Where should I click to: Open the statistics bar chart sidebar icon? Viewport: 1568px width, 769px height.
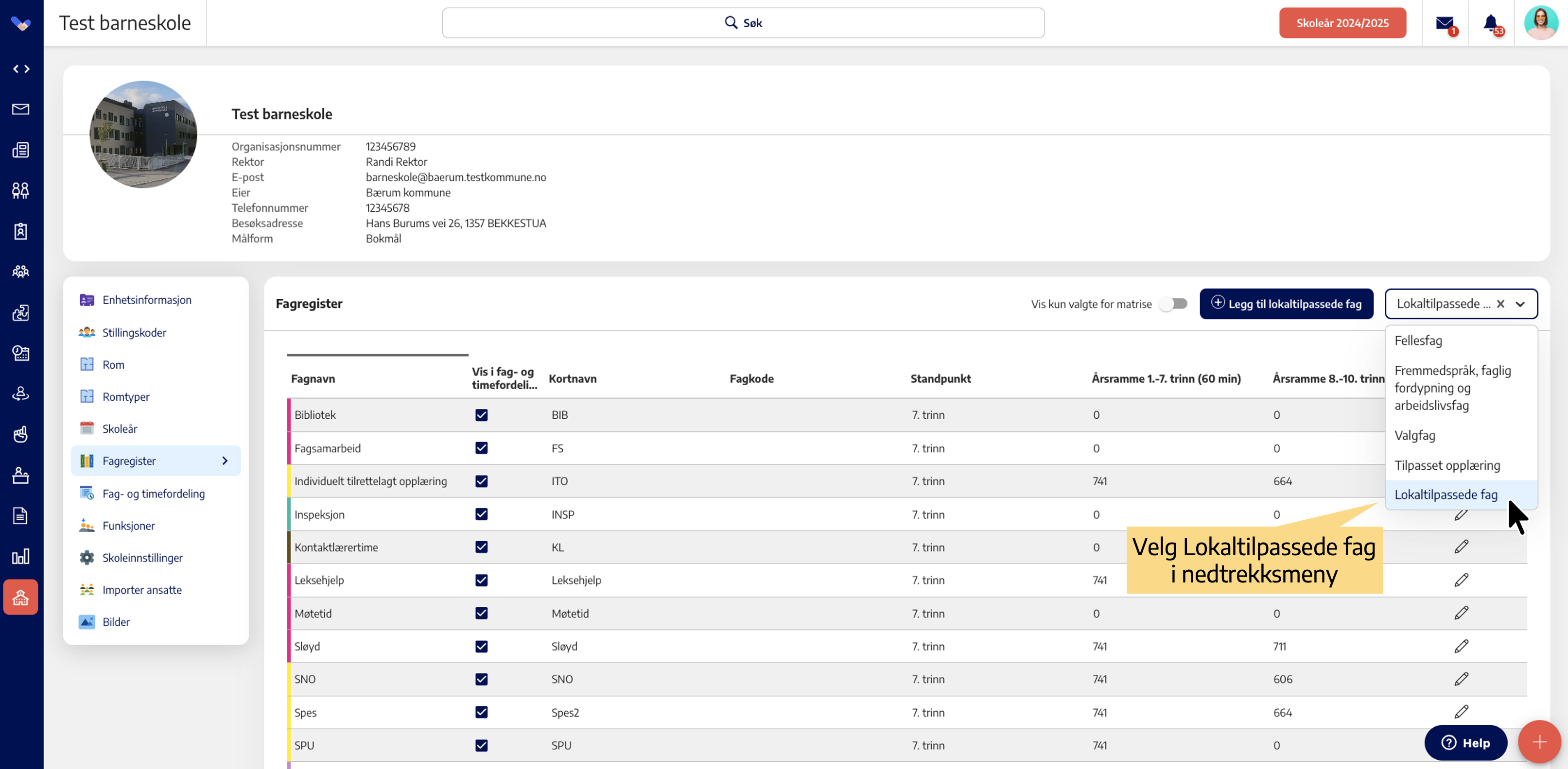[x=21, y=556]
